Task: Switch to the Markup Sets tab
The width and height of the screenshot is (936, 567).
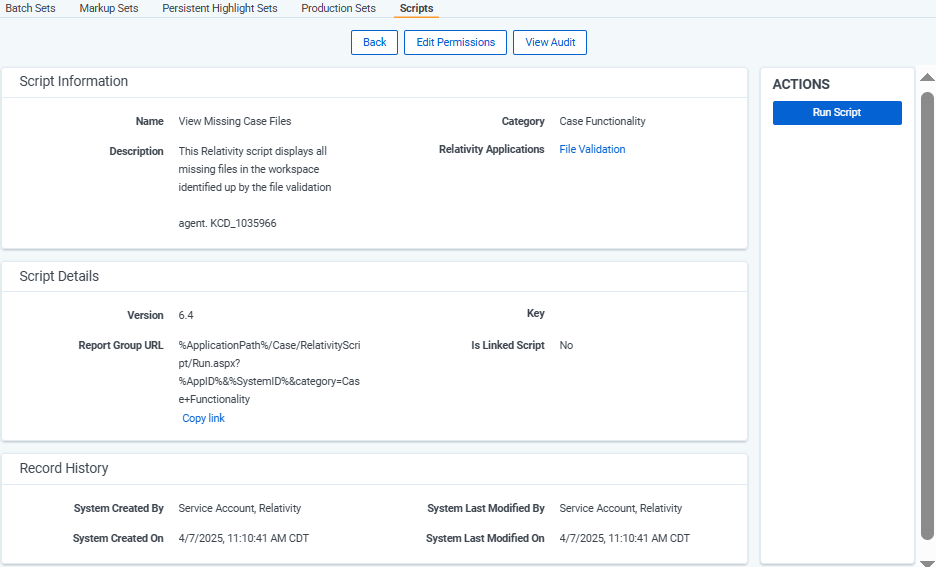Action: point(109,8)
